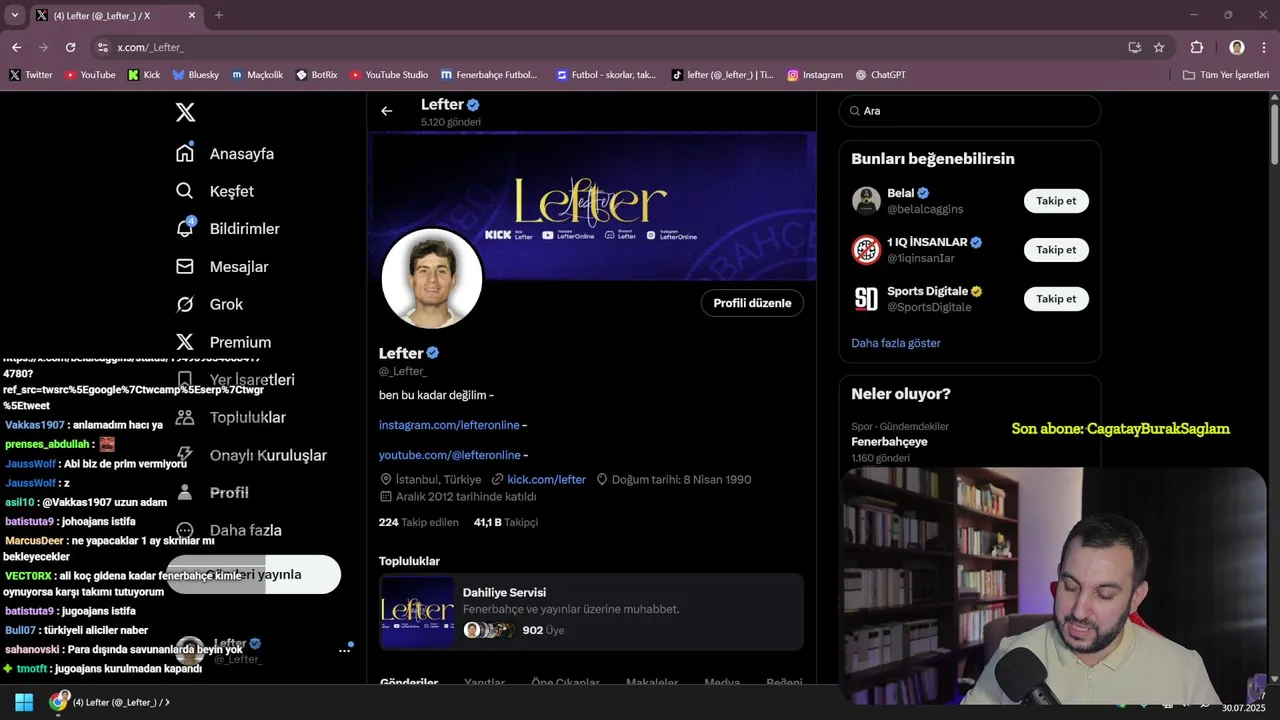Viewport: 1280px width, 720px height.
Task: Open Lefter banner image
Action: click(592, 206)
